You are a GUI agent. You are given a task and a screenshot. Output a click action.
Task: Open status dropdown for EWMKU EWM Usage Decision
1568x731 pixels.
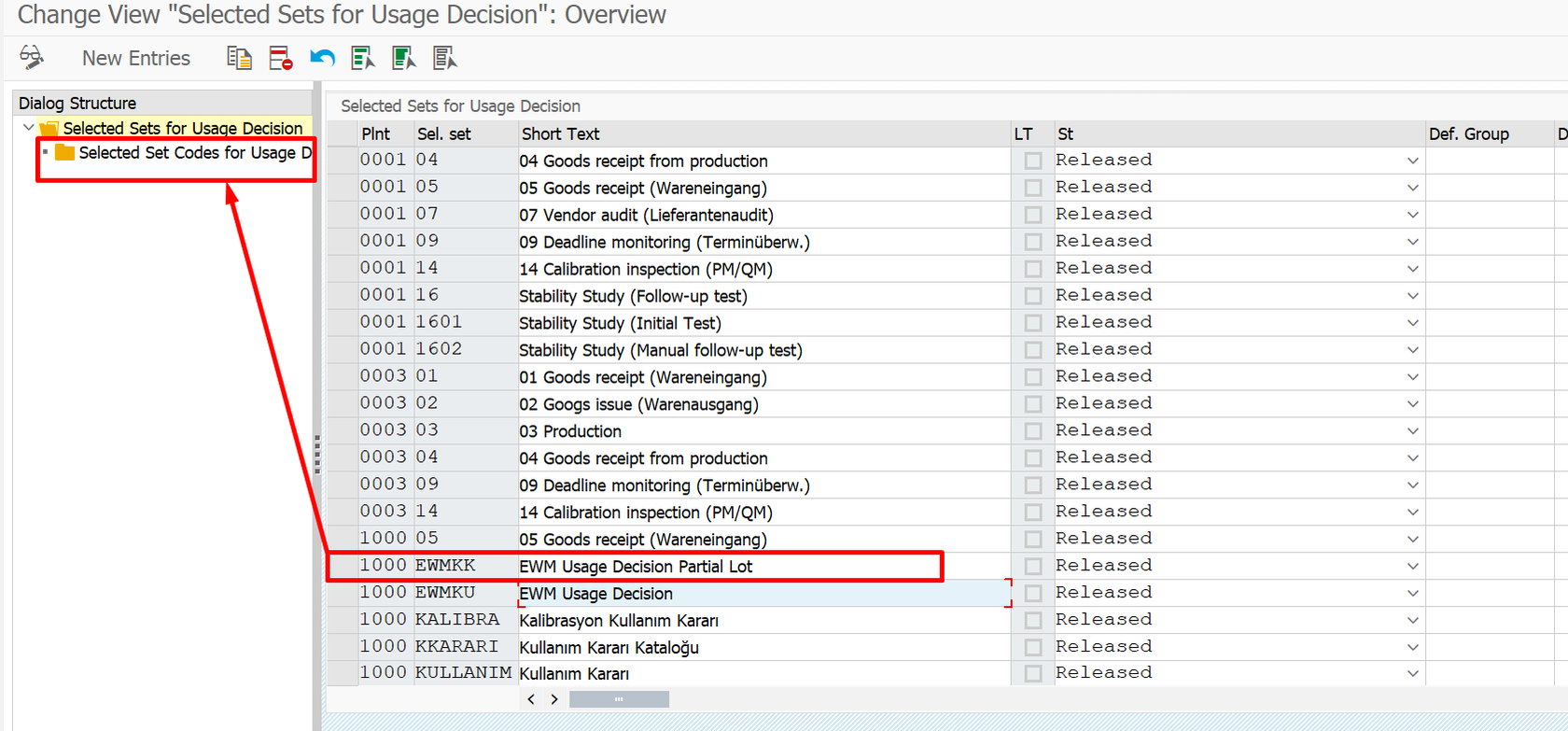(x=1413, y=594)
